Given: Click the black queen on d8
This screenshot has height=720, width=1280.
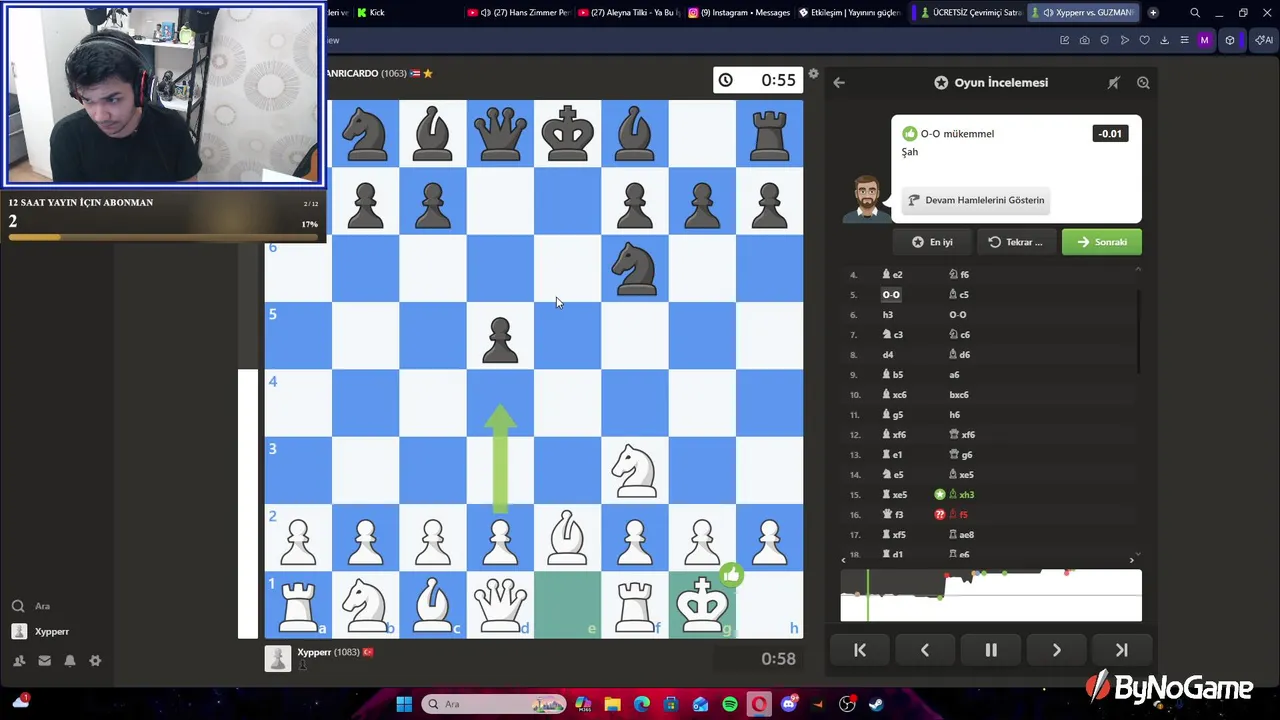Looking at the screenshot, I should coord(500,133).
